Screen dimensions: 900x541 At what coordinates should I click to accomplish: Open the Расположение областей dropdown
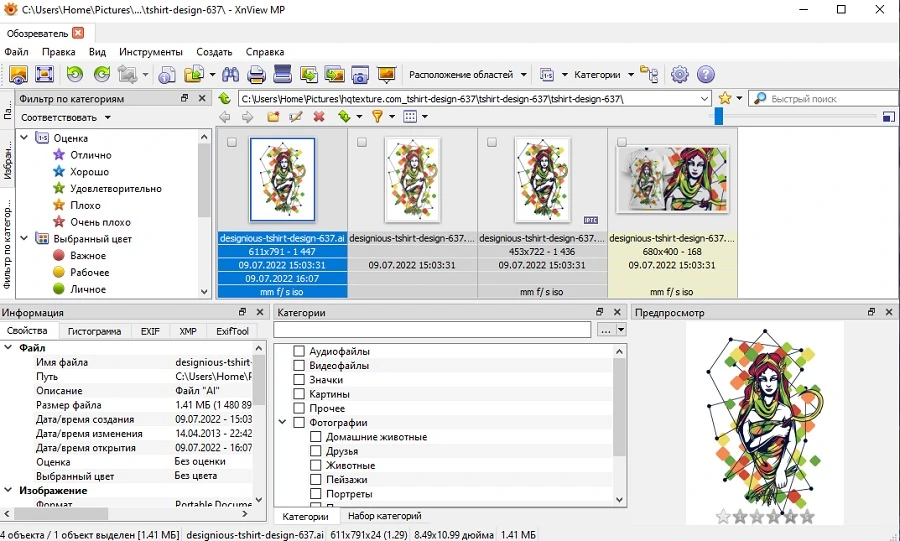click(x=467, y=75)
